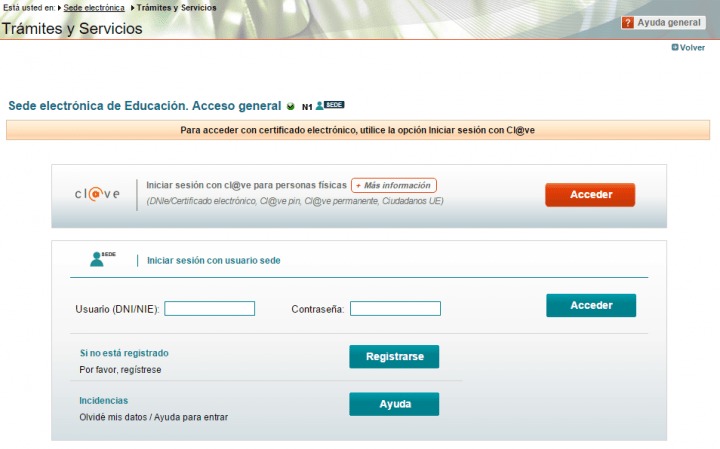This screenshot has width=720, height=449.
Task: Click the Cl@ve logo icon
Action: pos(98,193)
